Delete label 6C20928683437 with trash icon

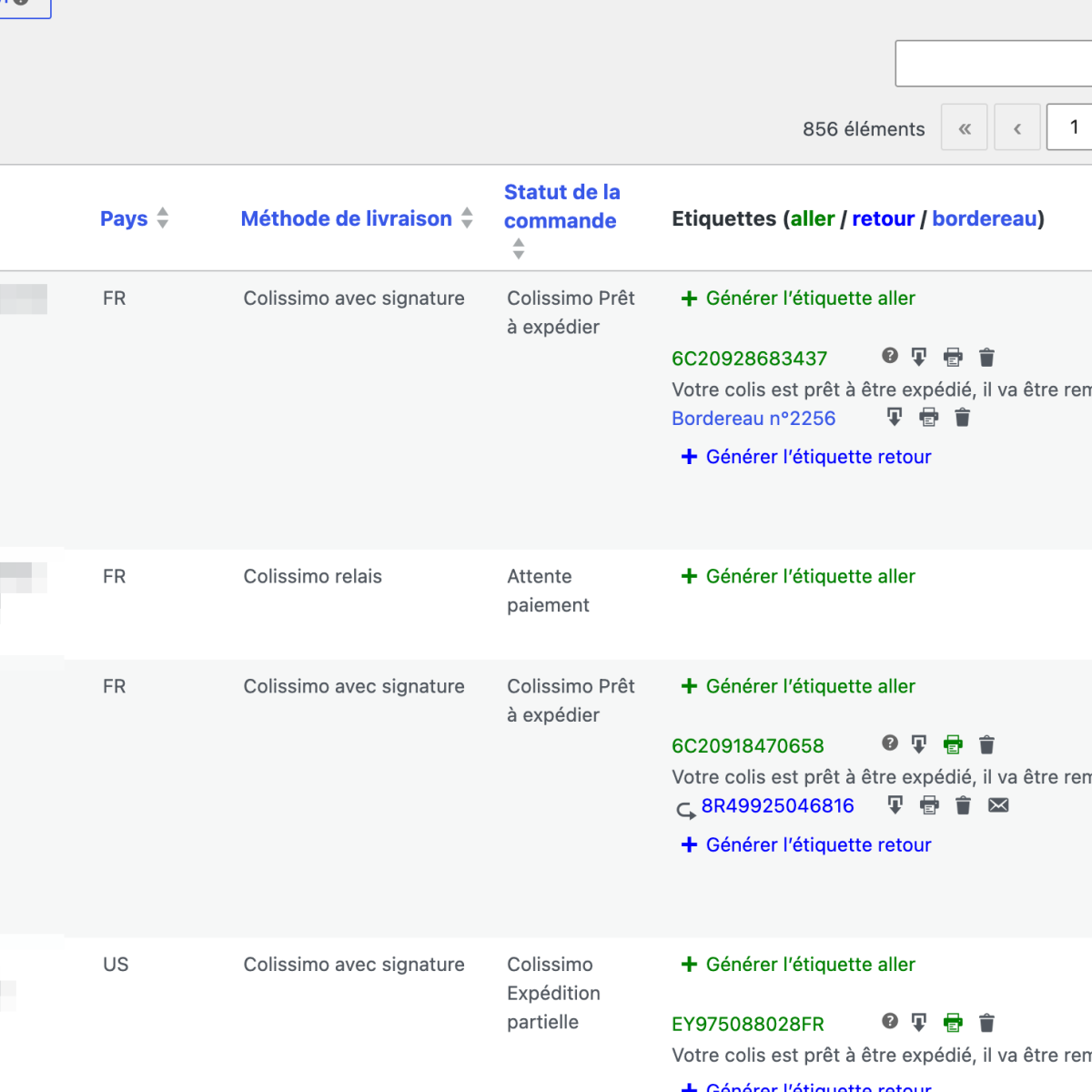point(986,357)
